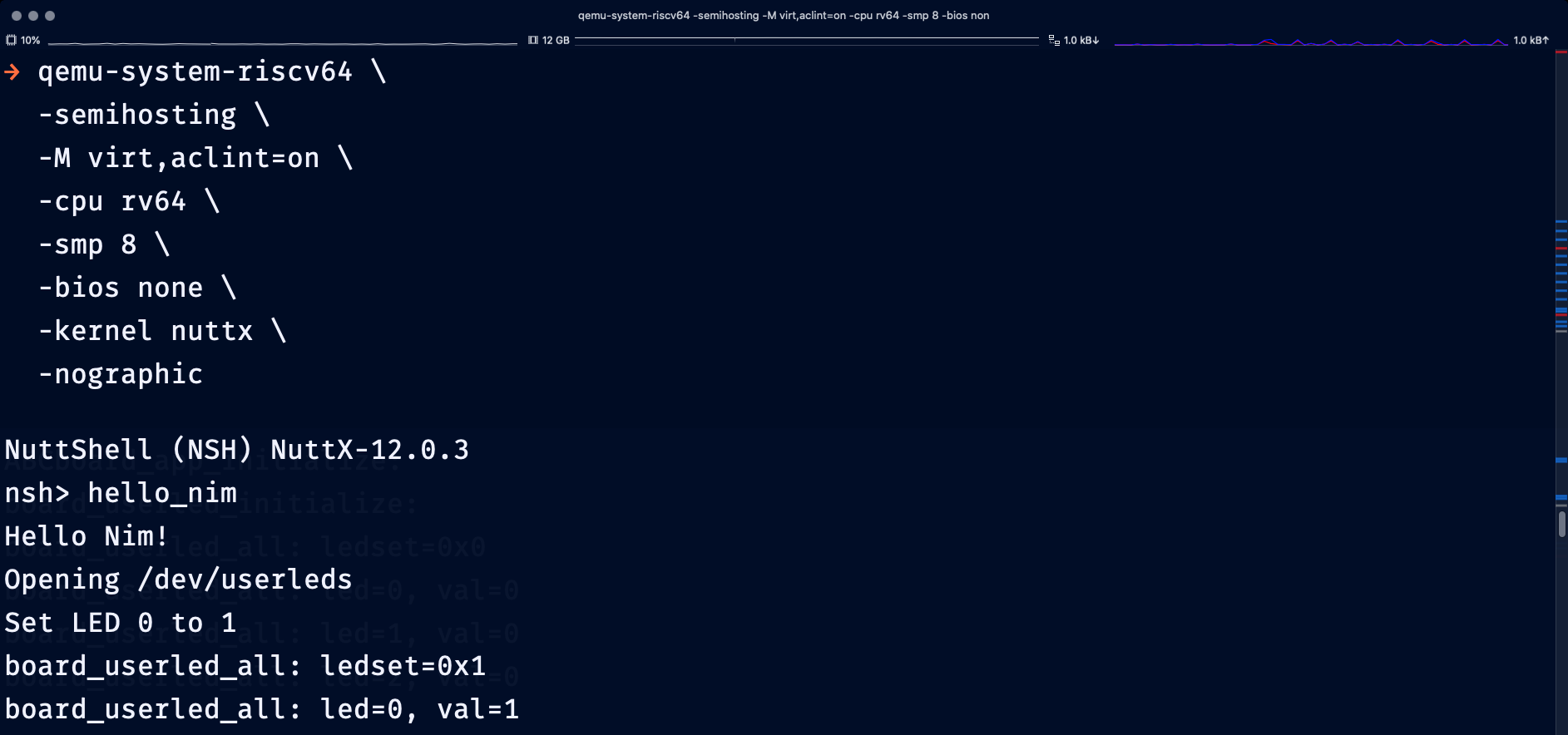Click the 1.0 kB upload indicator

1531,40
